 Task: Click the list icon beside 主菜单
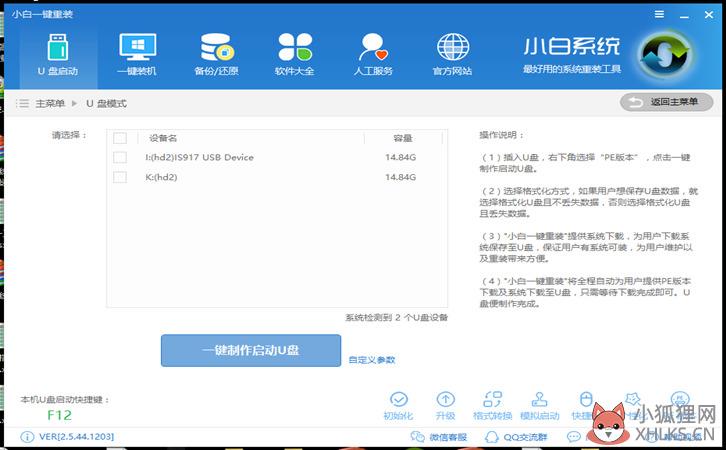point(23,103)
